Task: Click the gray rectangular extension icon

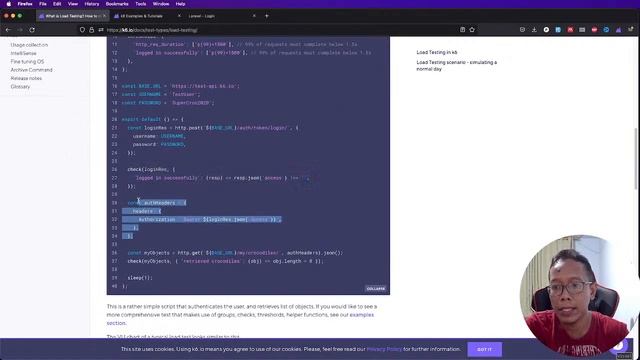Action: pos(582,30)
